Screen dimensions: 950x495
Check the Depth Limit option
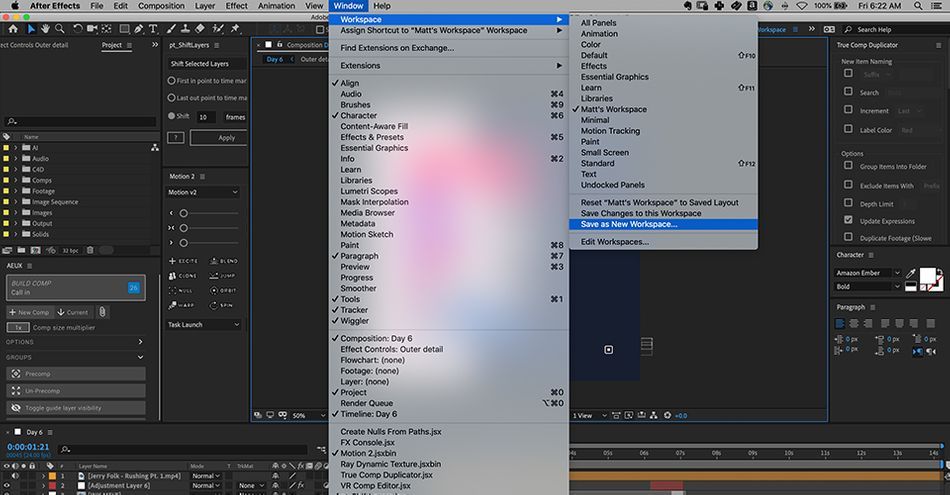click(x=848, y=202)
